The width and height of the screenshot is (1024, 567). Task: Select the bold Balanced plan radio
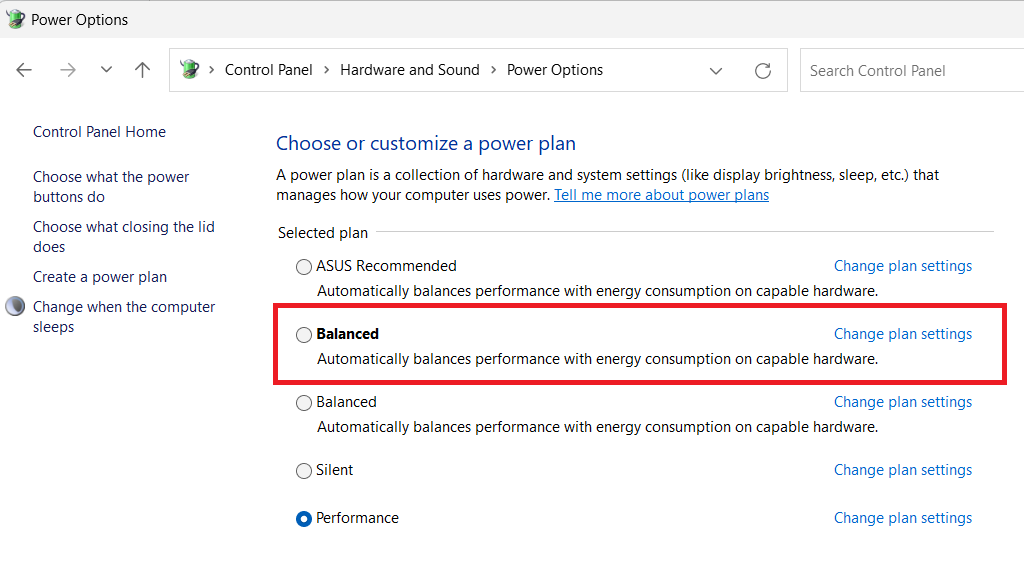[x=304, y=335]
